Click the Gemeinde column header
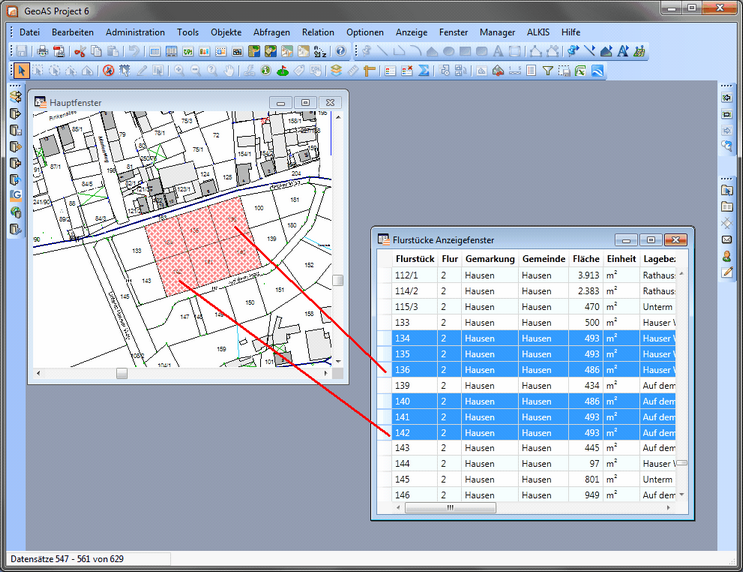Screen dimensions: 743x572 pyautogui.click(x=544, y=259)
